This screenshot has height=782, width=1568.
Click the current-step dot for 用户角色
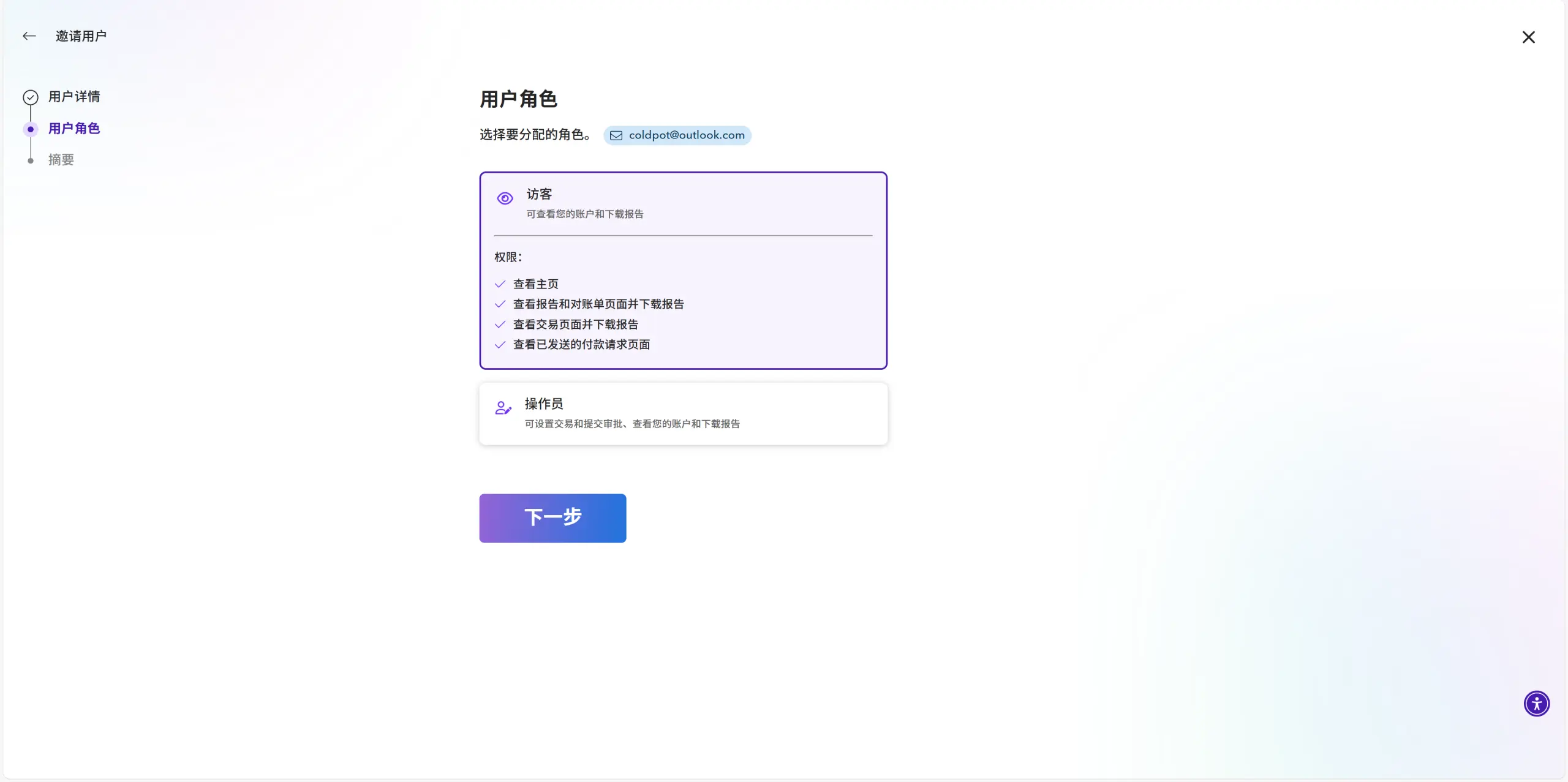(x=31, y=129)
